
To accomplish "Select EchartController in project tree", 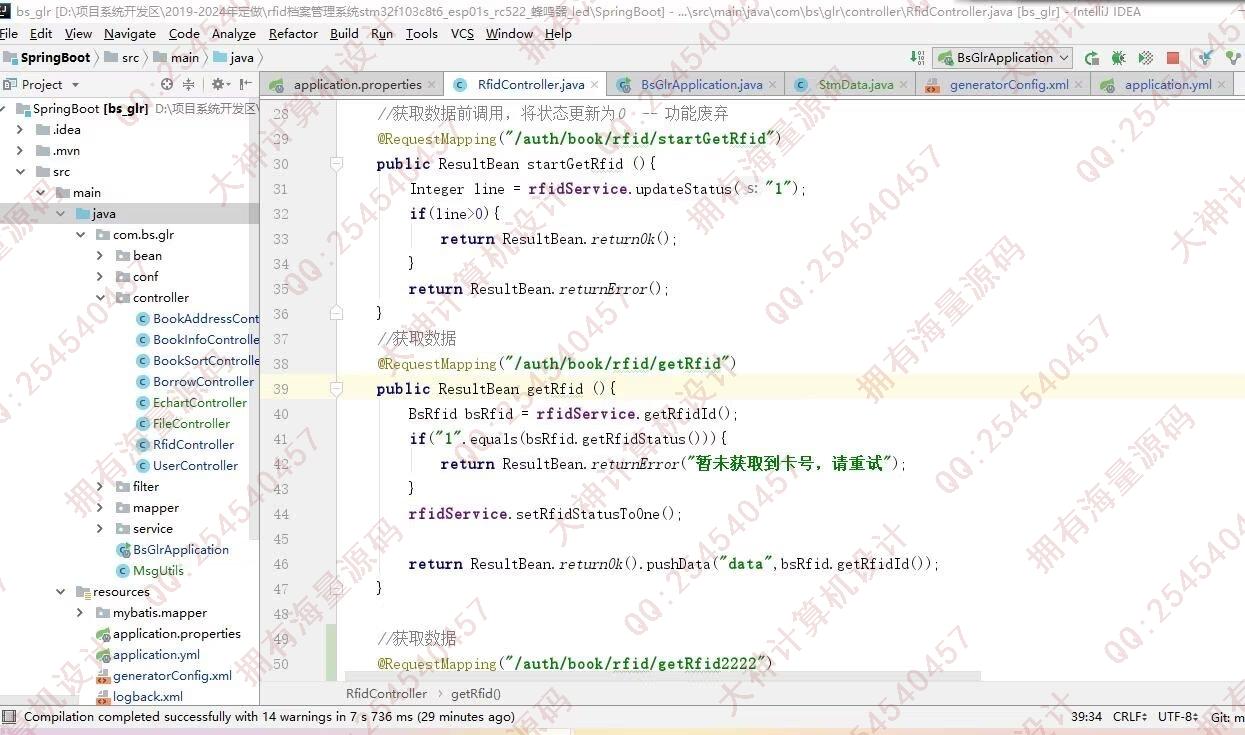I will click(199, 403).
